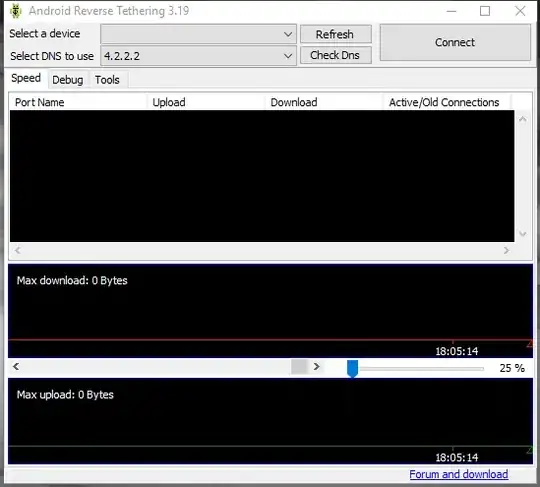
Task: Click the graph scrollbar right arrow
Action: tap(316, 366)
